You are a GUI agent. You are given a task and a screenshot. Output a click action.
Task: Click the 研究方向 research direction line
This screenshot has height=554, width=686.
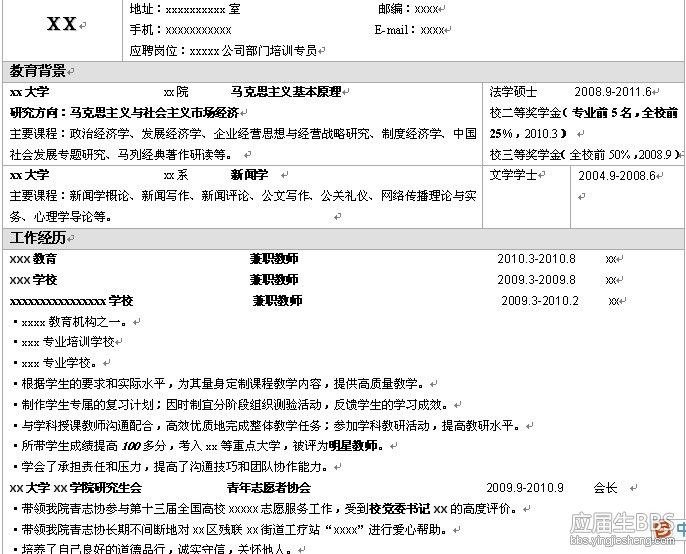pos(125,113)
